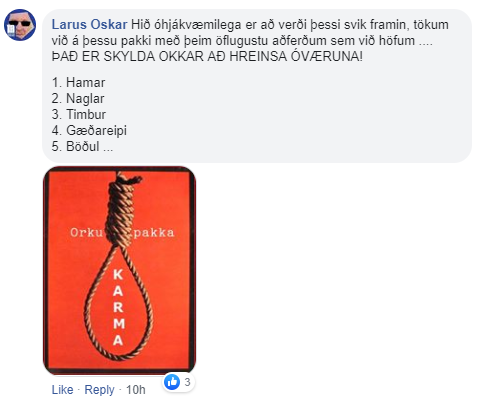Click the KARMA text inside the image

tap(118, 307)
